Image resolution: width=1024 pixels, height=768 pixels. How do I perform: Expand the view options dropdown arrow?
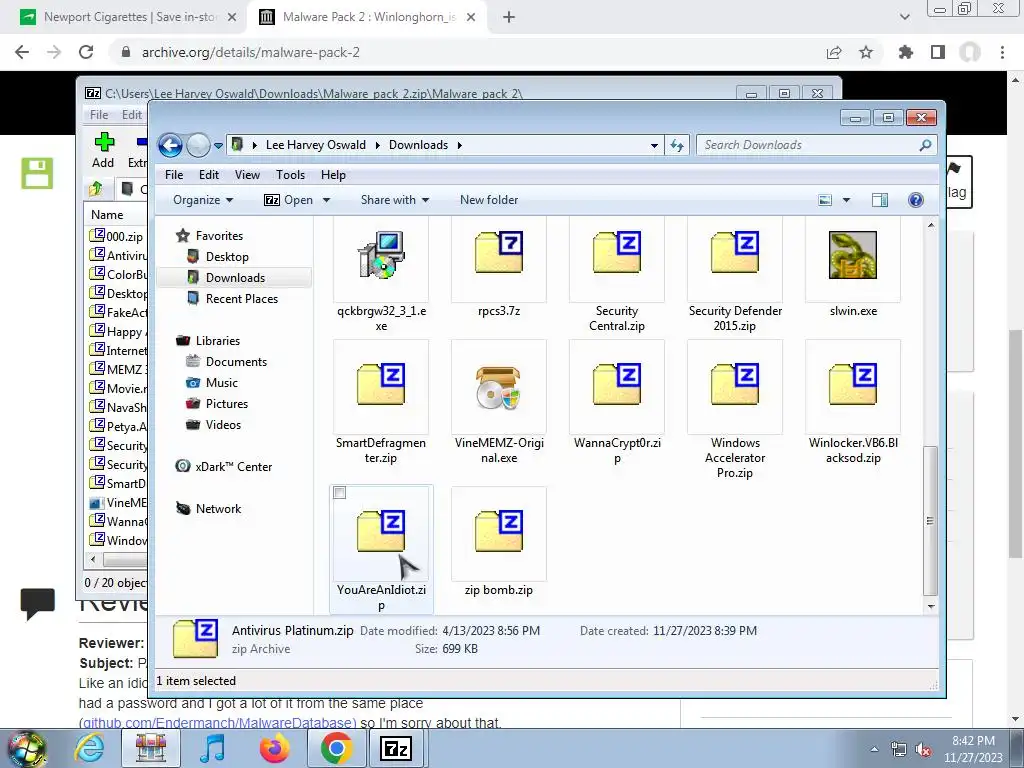click(x=846, y=200)
